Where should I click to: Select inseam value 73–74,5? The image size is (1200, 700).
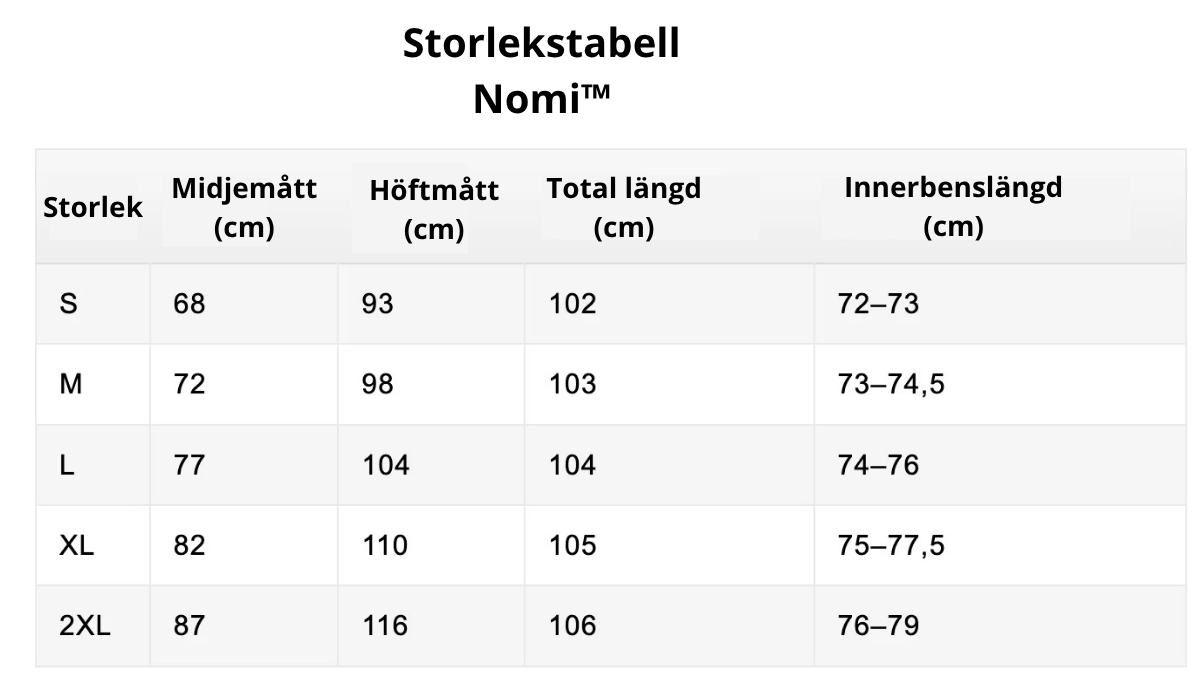(x=892, y=384)
